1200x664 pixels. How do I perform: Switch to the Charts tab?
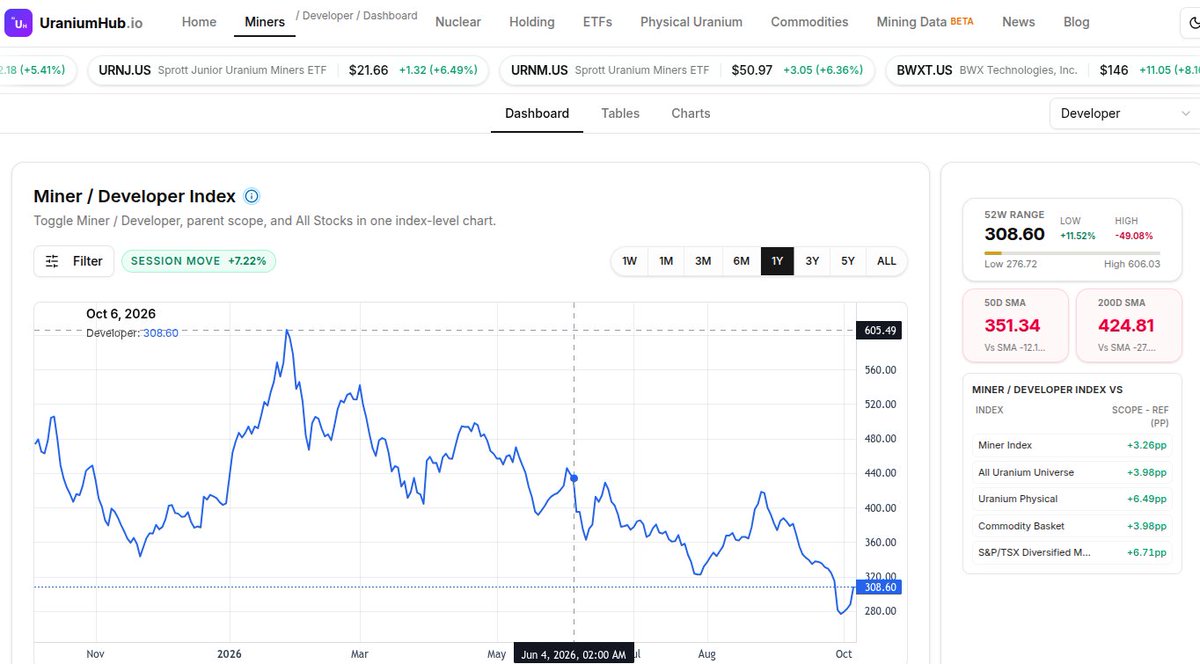pos(691,114)
